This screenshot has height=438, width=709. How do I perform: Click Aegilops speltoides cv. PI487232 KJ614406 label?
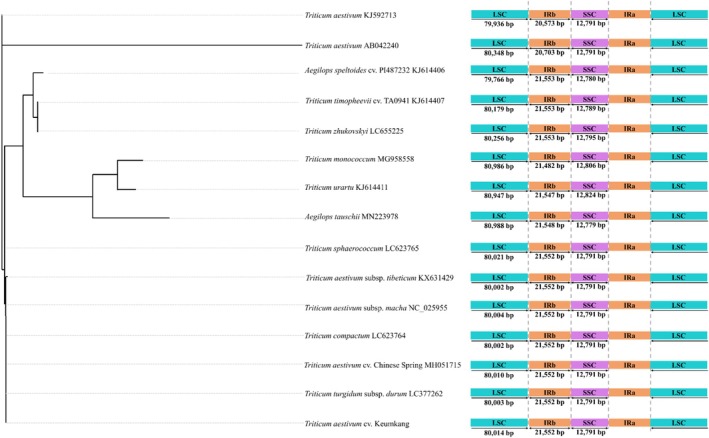point(375,71)
